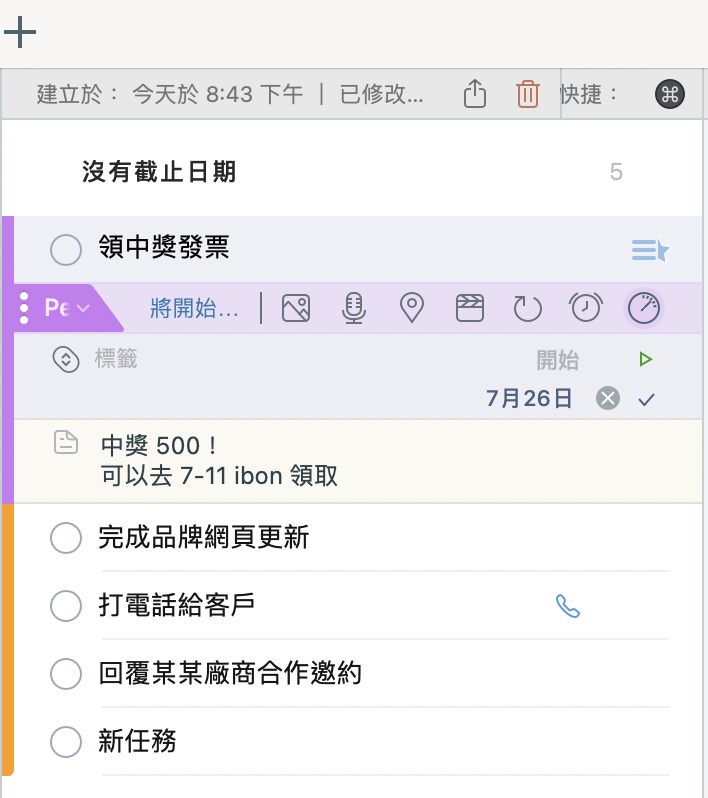This screenshot has width=708, height=798.
Task: Clear the 7月26日 start date with X
Action: pos(608,398)
